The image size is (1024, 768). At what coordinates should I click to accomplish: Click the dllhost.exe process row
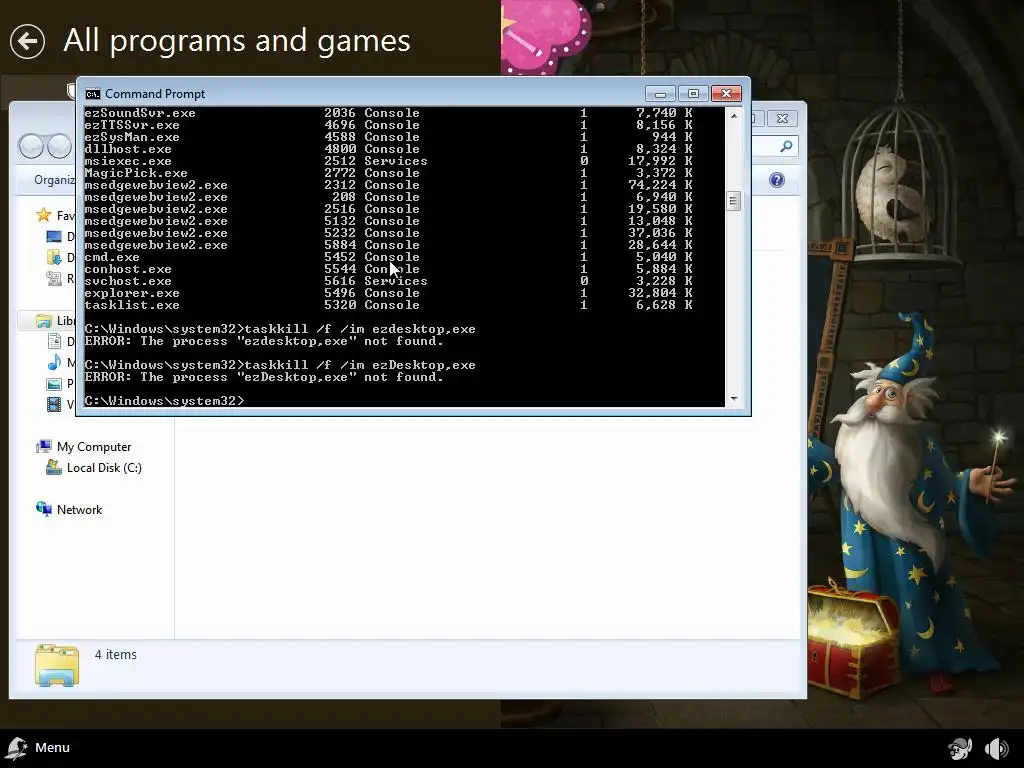click(x=388, y=149)
